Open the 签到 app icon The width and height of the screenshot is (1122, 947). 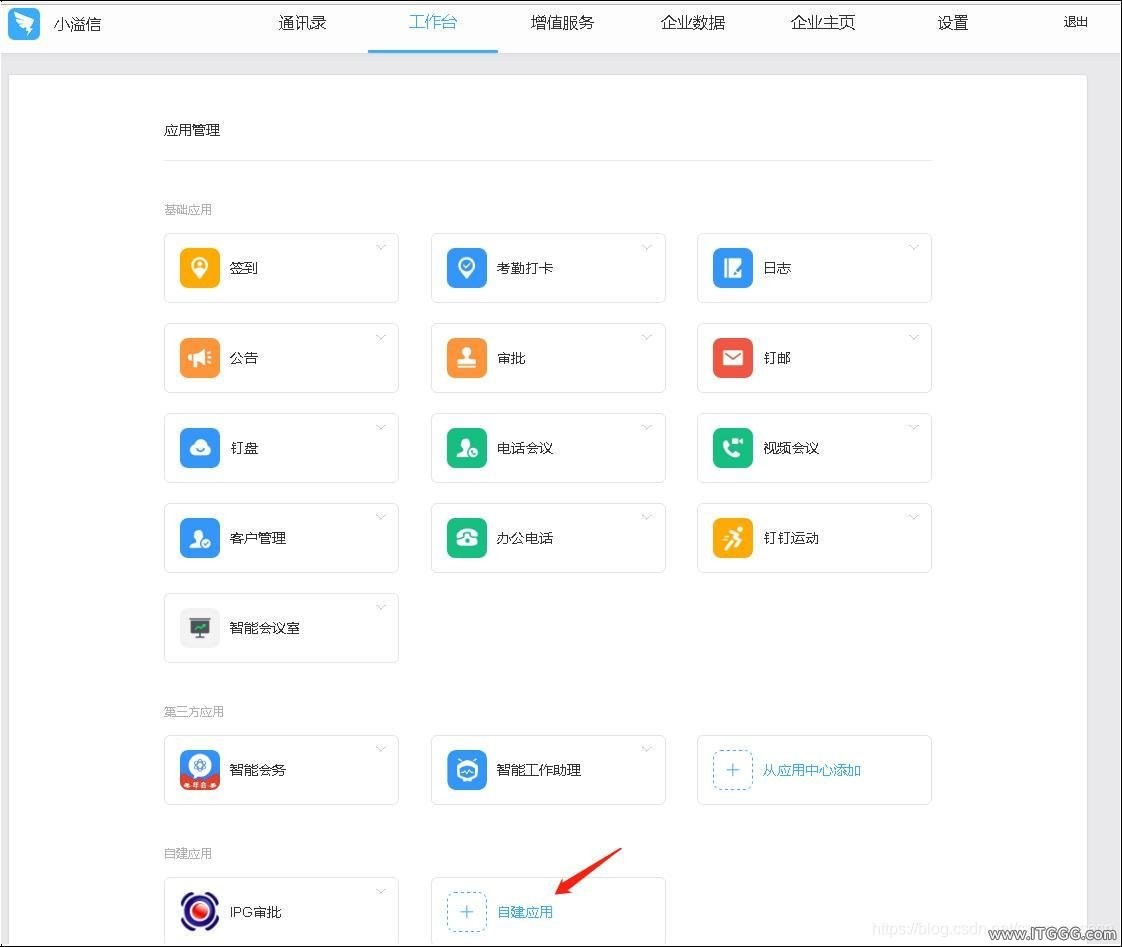coord(200,268)
